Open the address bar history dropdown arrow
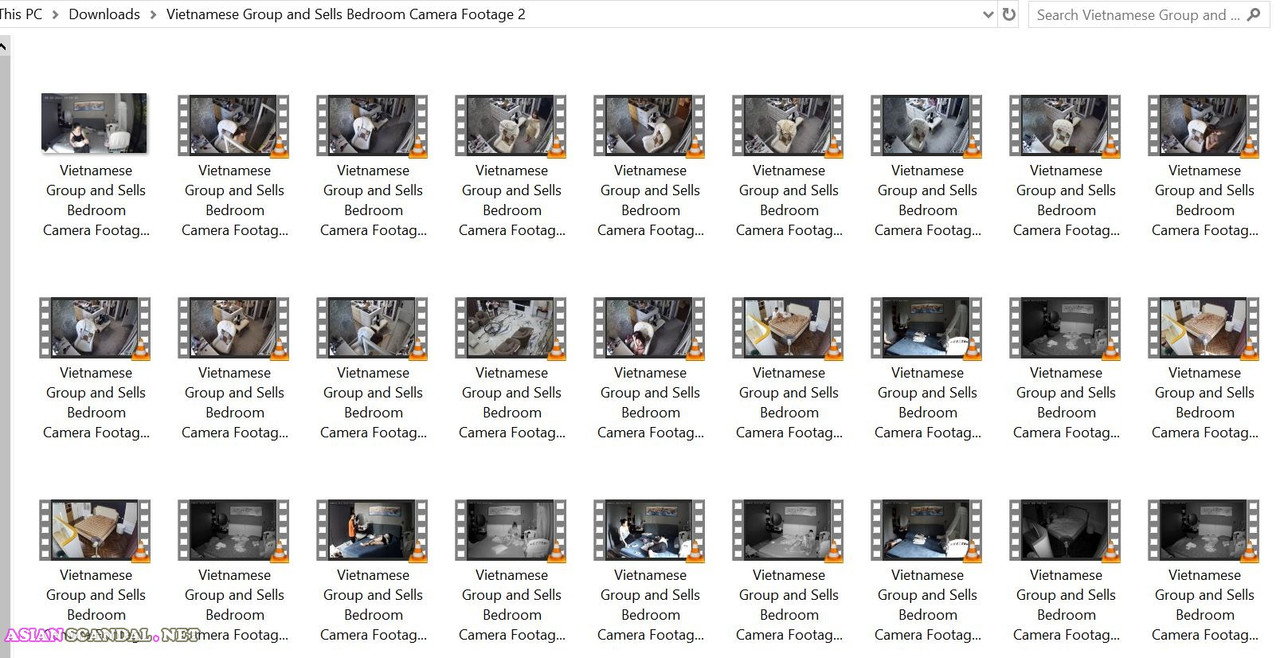Screen dimensions: 1280x658 click(988, 15)
